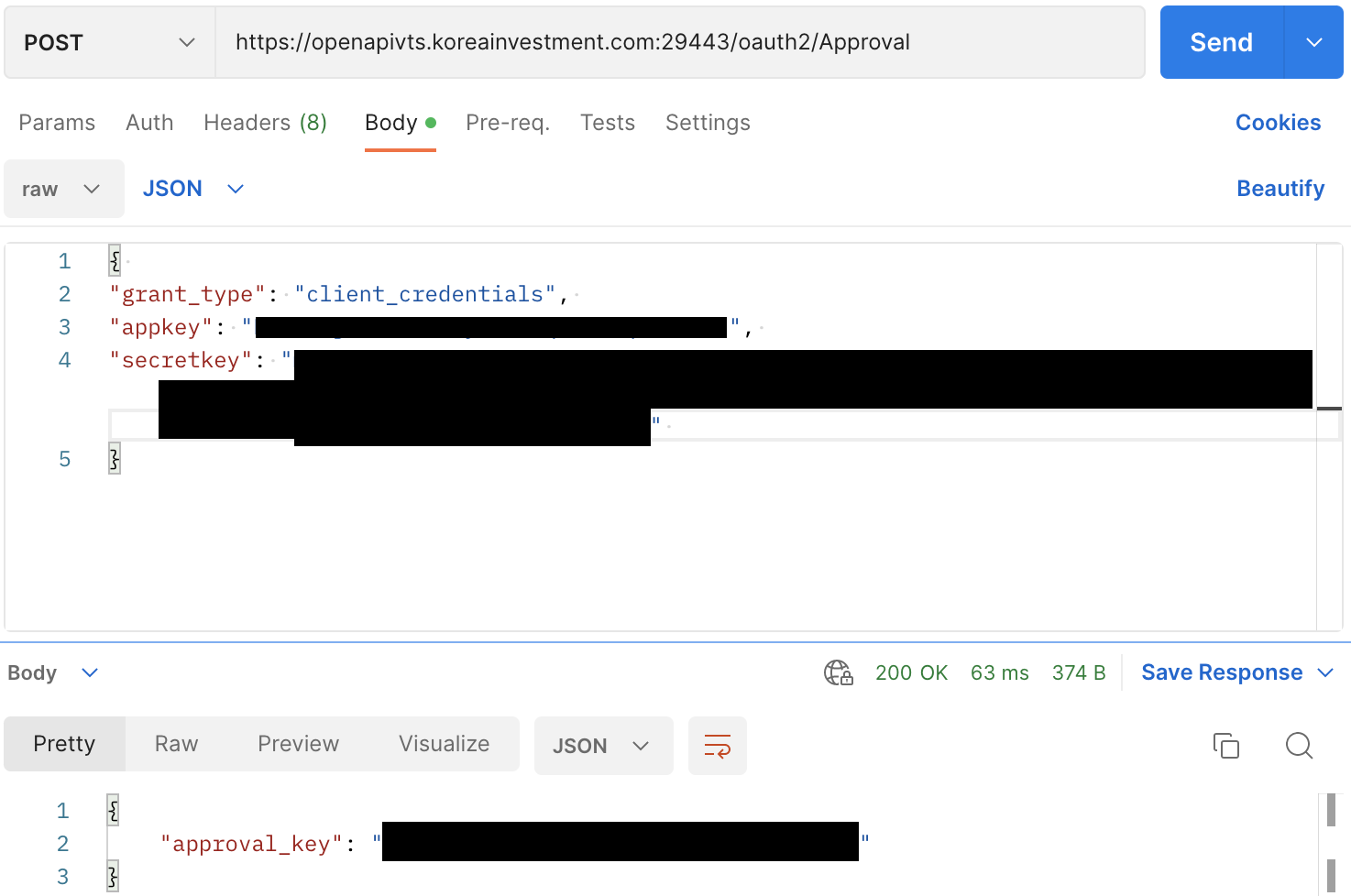Screen dimensions: 1351x896
Task: Send the request with Send button
Action: pos(1222,43)
